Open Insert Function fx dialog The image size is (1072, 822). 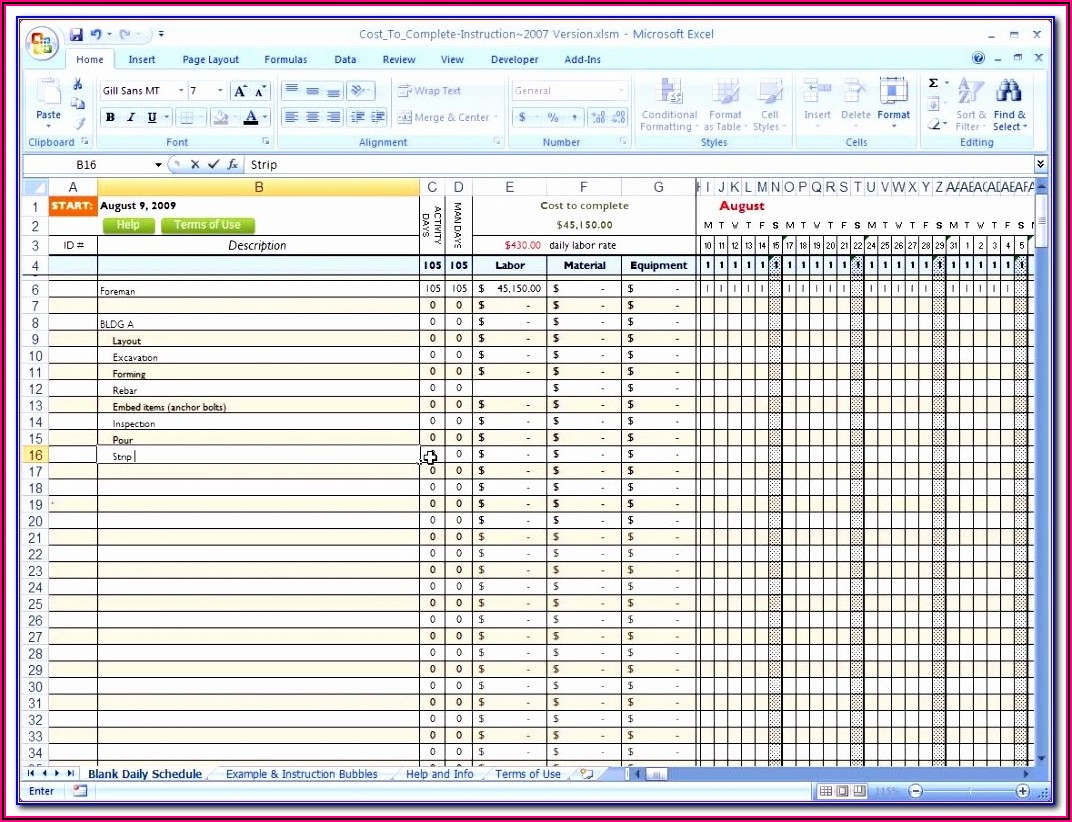tap(232, 165)
